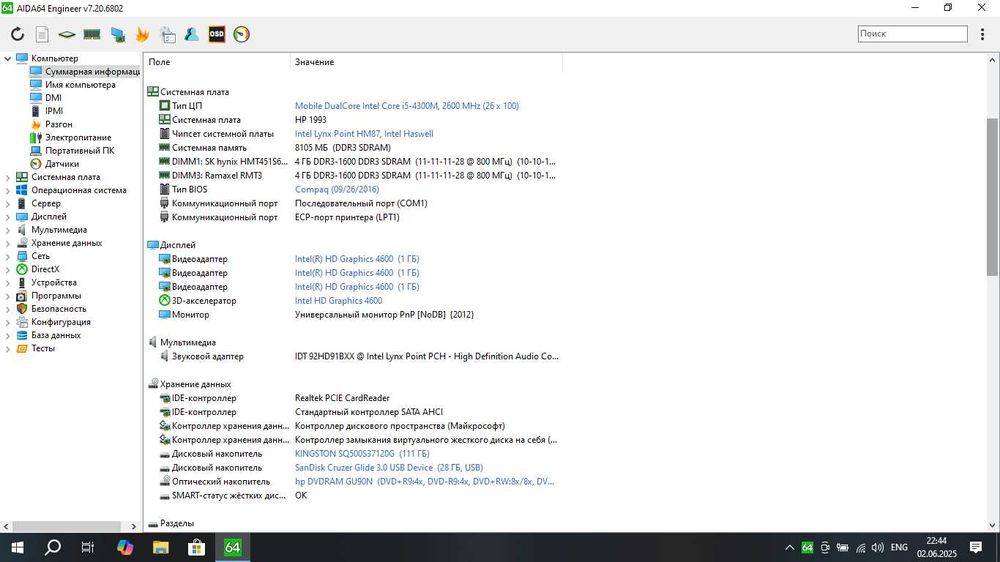Open Microsoft Store from the taskbar

click(x=196, y=547)
